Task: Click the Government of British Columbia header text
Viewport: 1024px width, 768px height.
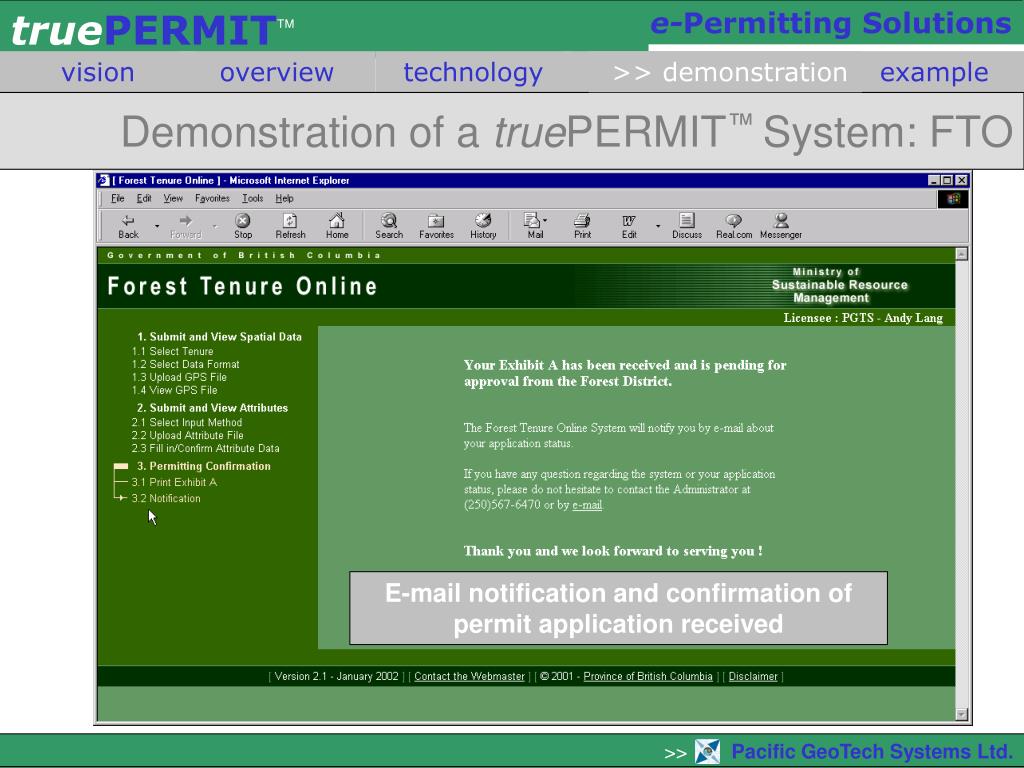Action: click(244, 255)
